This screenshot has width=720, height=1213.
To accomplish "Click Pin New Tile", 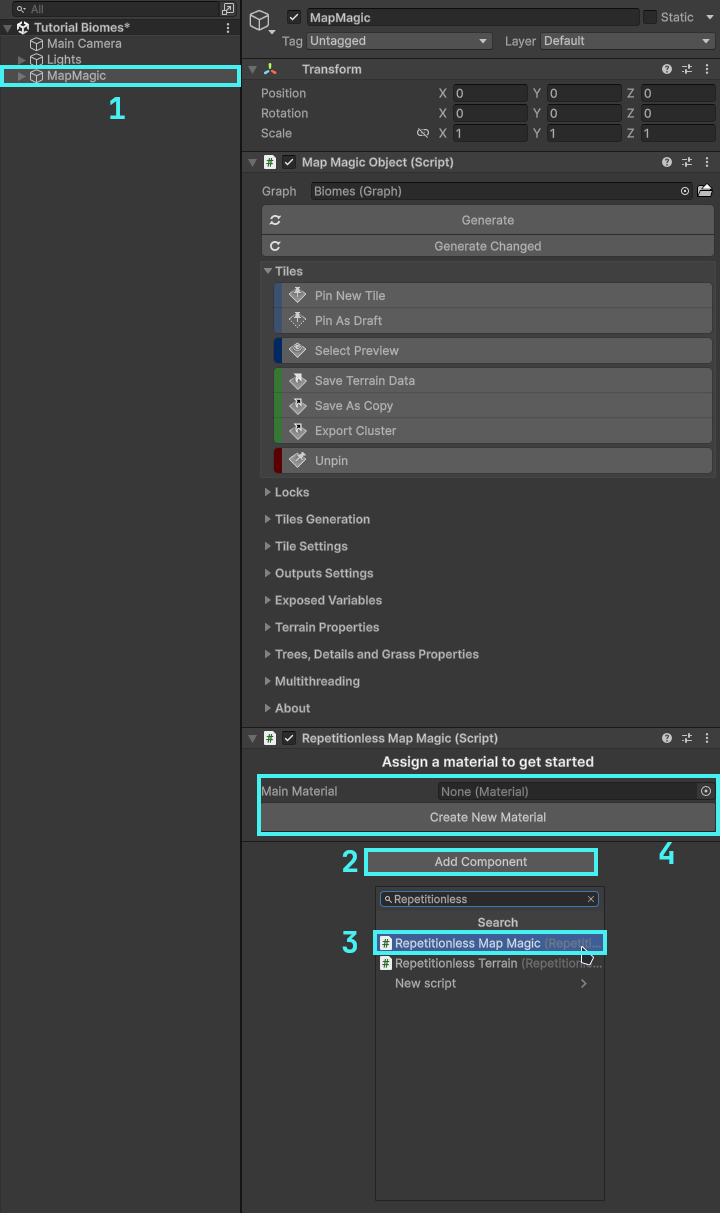I will (493, 296).
